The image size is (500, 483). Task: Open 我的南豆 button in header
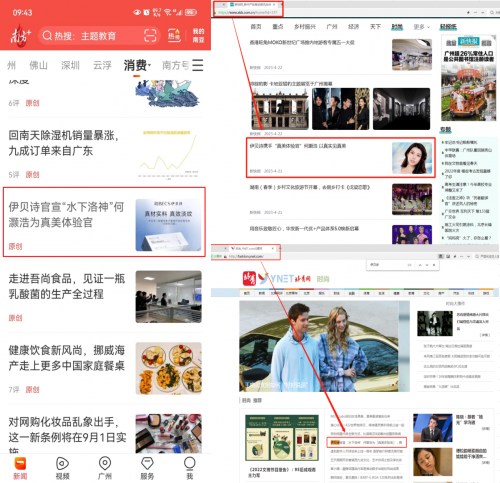tap(198, 35)
